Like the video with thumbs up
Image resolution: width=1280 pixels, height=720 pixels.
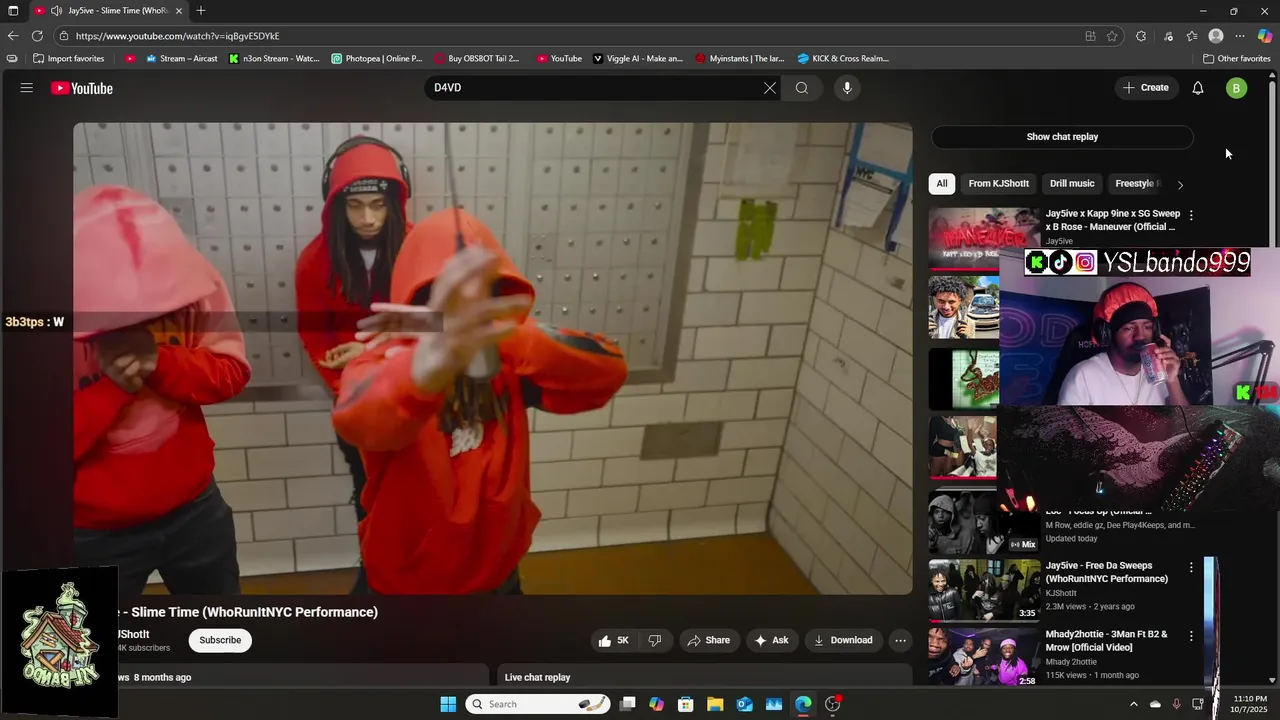(613, 640)
